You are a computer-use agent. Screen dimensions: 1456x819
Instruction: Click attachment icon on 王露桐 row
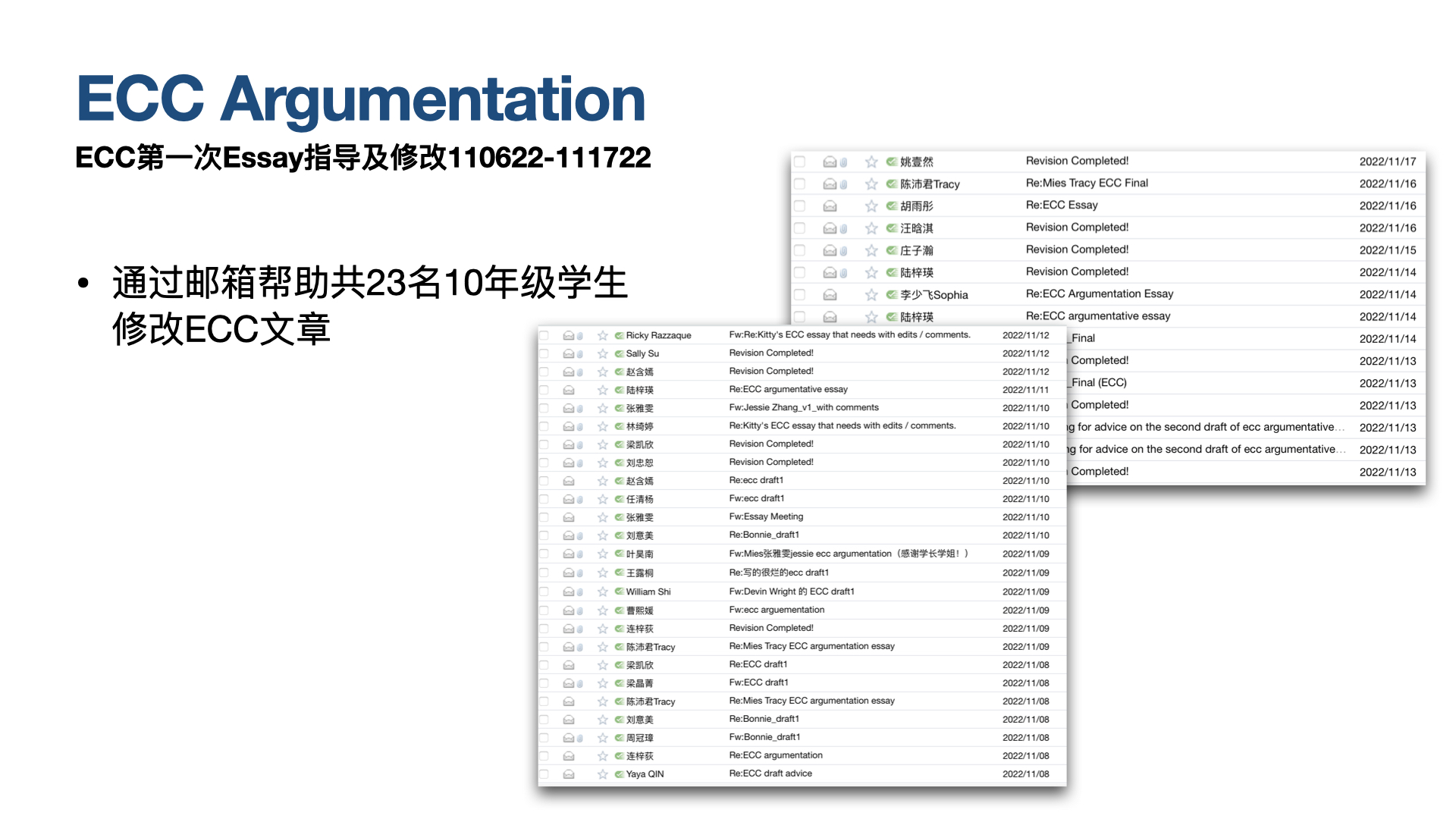coord(580,573)
